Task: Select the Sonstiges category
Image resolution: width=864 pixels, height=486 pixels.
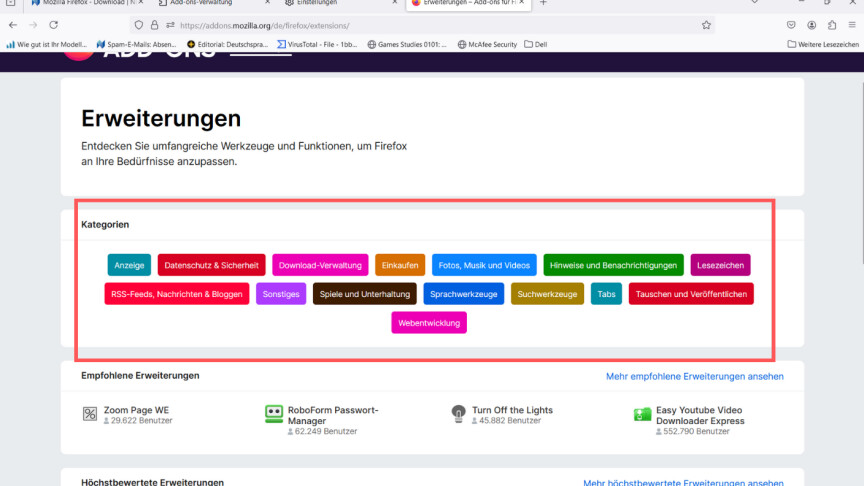Action: [x=281, y=294]
